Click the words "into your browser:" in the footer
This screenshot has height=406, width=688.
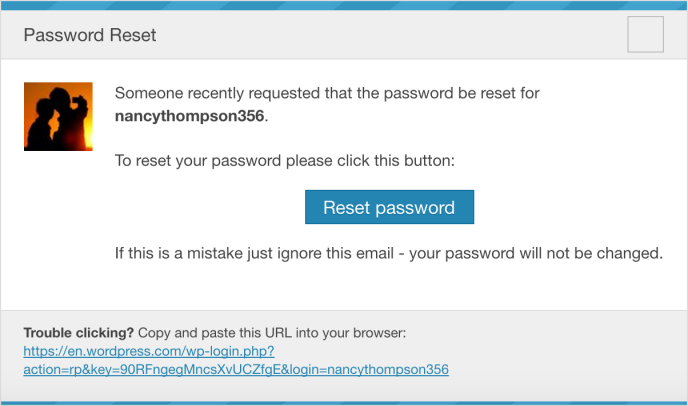(x=351, y=333)
